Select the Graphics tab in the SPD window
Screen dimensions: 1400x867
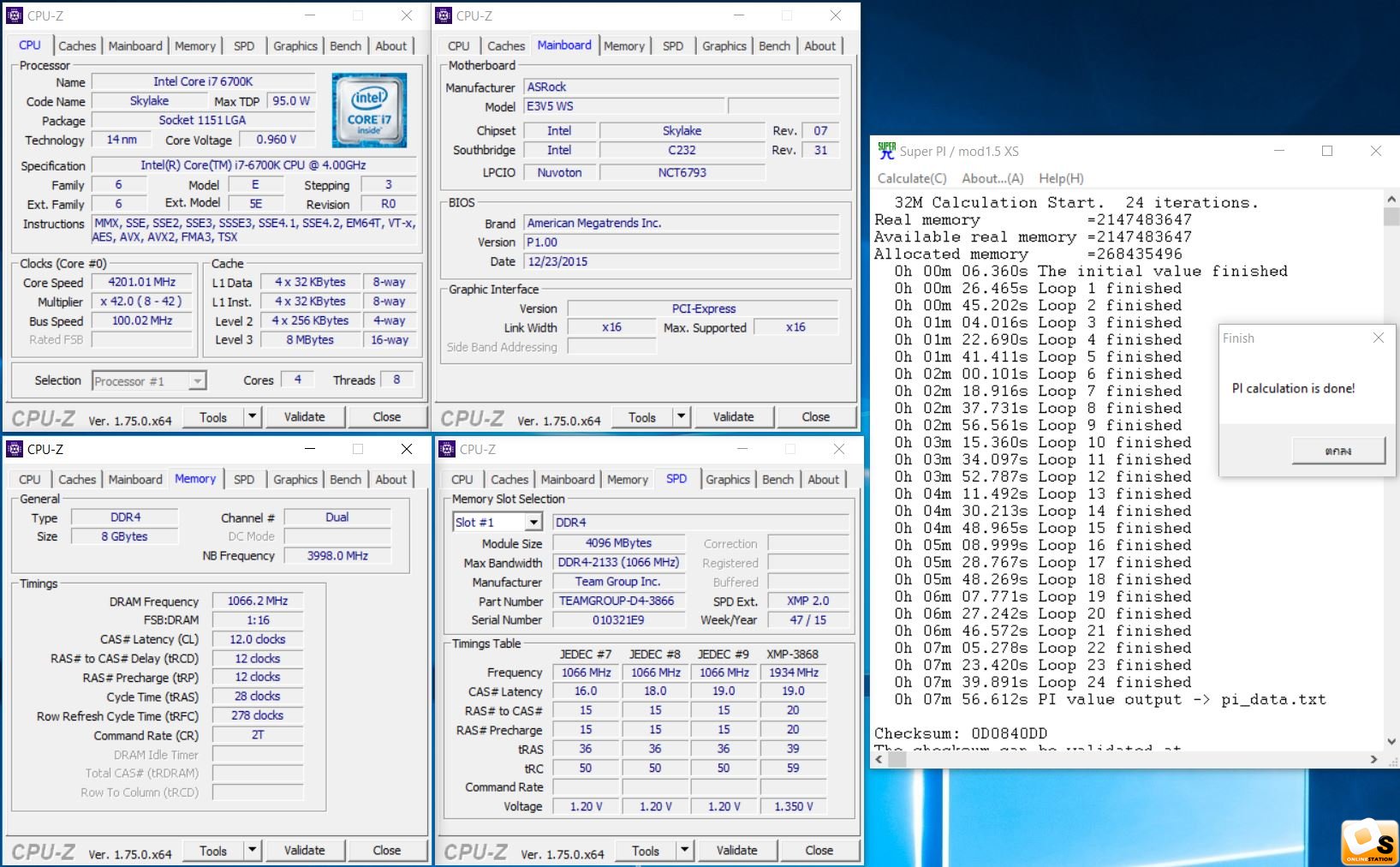(728, 480)
